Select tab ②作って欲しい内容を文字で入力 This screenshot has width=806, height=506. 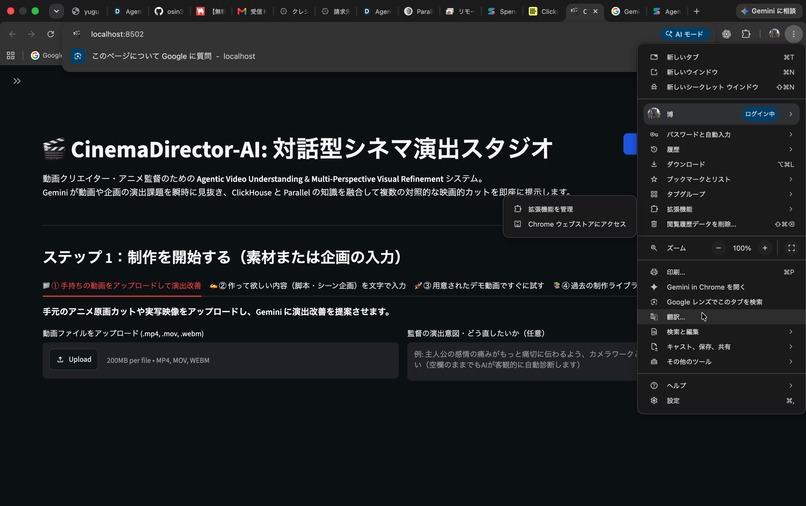click(307, 285)
